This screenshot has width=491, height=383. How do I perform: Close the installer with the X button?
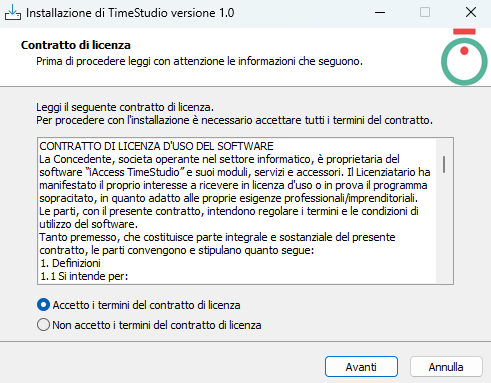click(471, 13)
